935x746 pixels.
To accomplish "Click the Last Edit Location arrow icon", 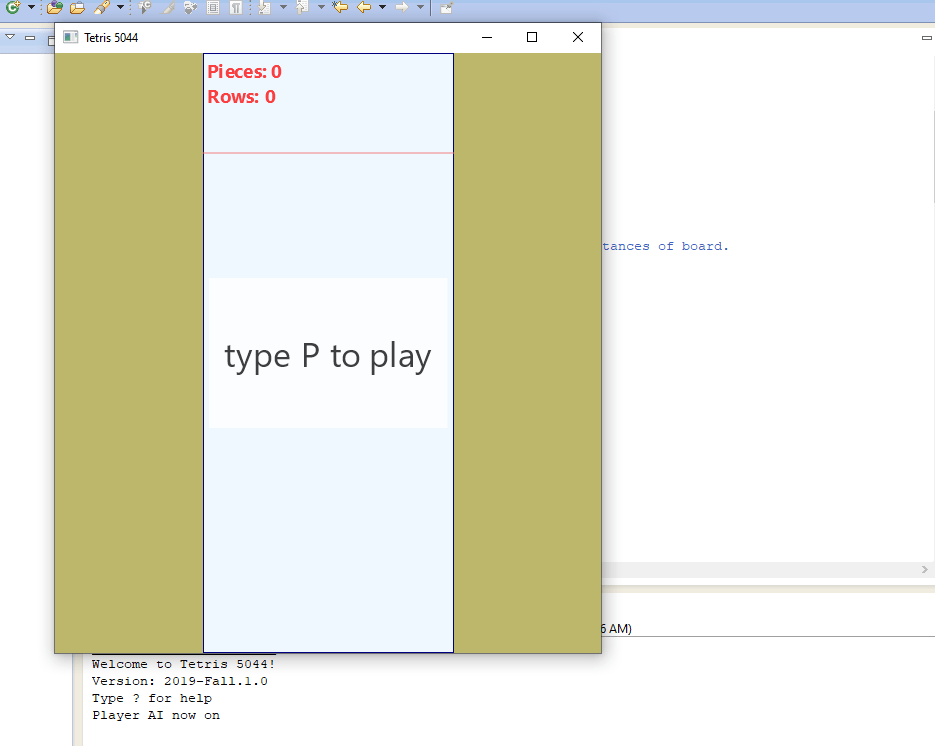I will pyautogui.click(x=340, y=7).
